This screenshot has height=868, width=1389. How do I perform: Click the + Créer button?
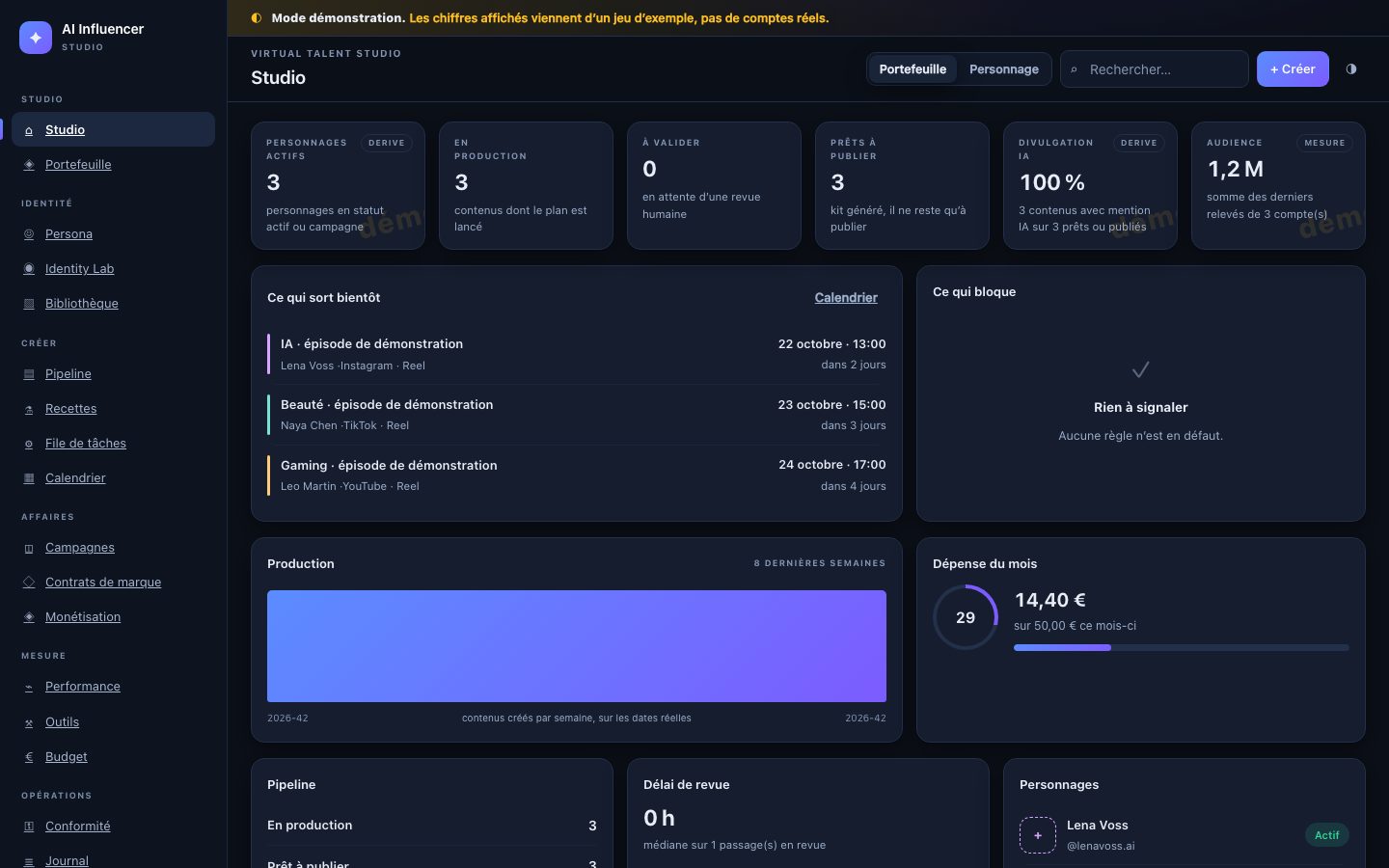[1293, 69]
